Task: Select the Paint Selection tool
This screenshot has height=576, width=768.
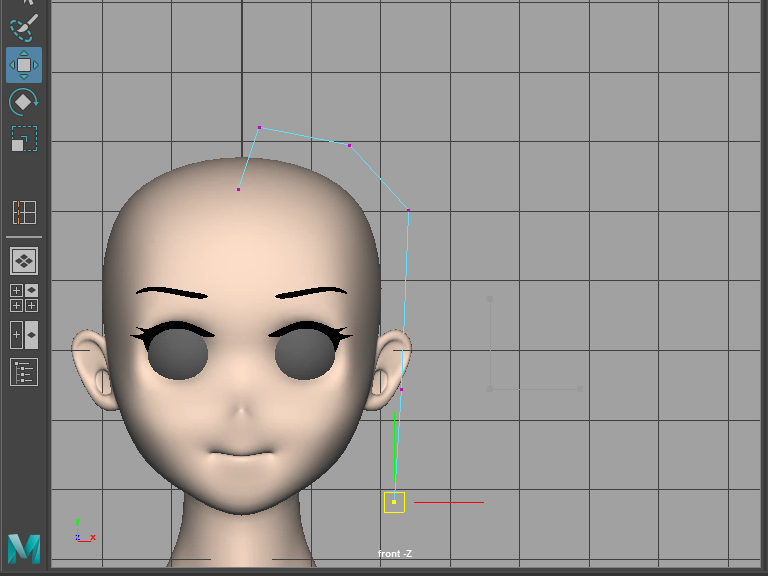Action: point(24,26)
